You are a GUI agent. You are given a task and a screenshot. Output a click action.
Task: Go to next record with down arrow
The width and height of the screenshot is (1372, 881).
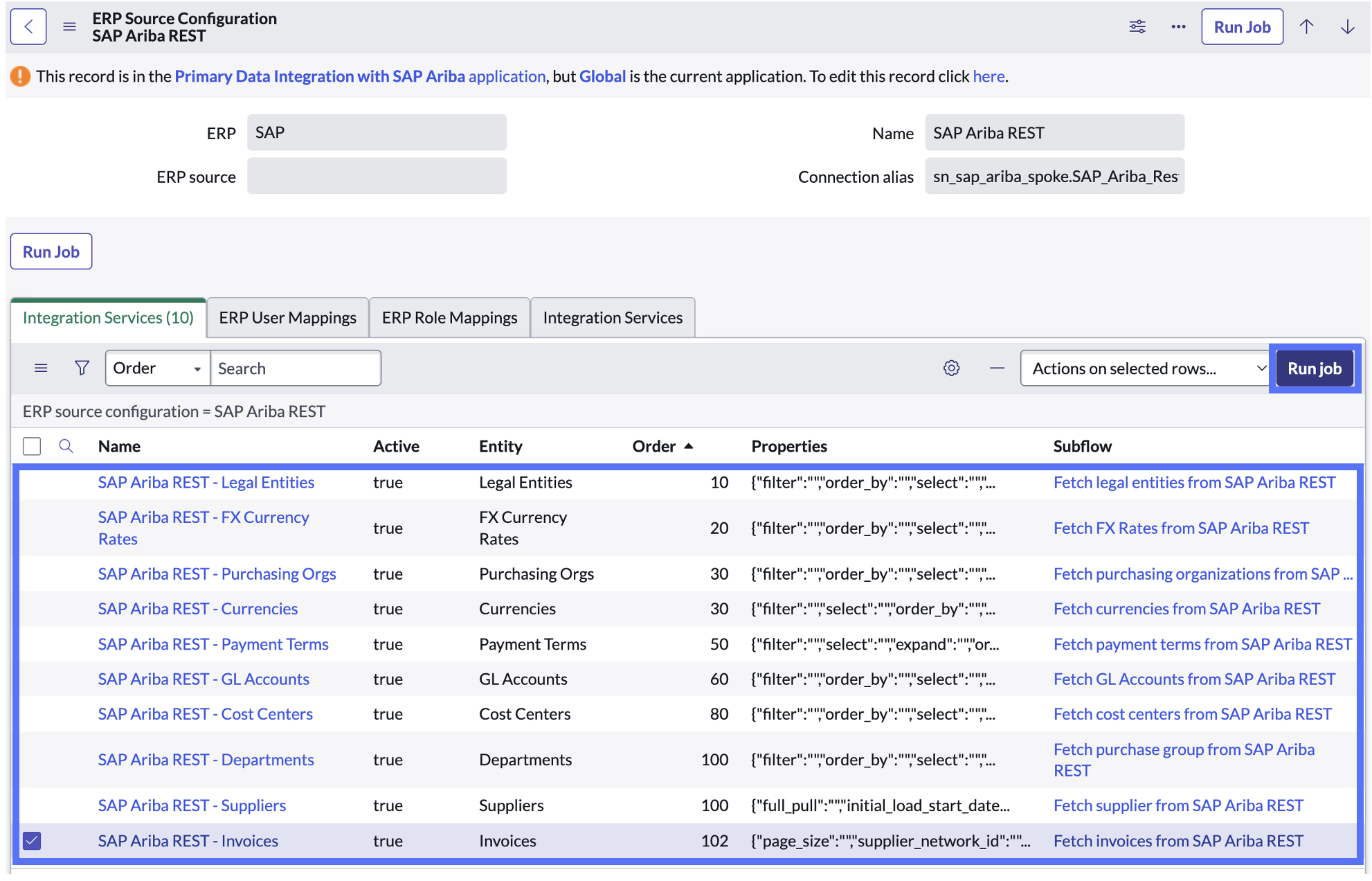pos(1347,27)
